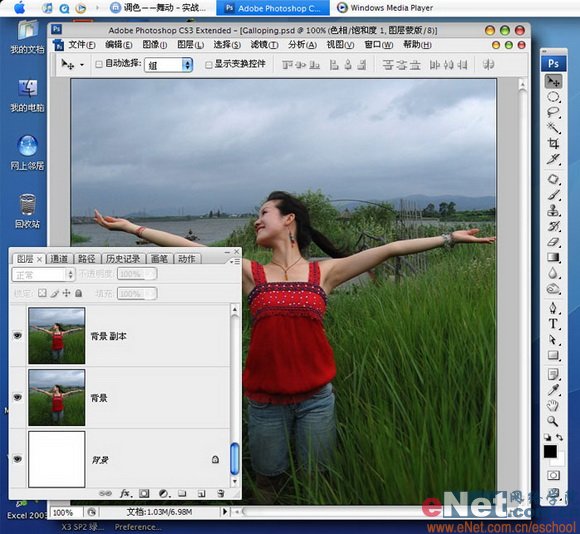Select the Blur tool

click(x=553, y=273)
